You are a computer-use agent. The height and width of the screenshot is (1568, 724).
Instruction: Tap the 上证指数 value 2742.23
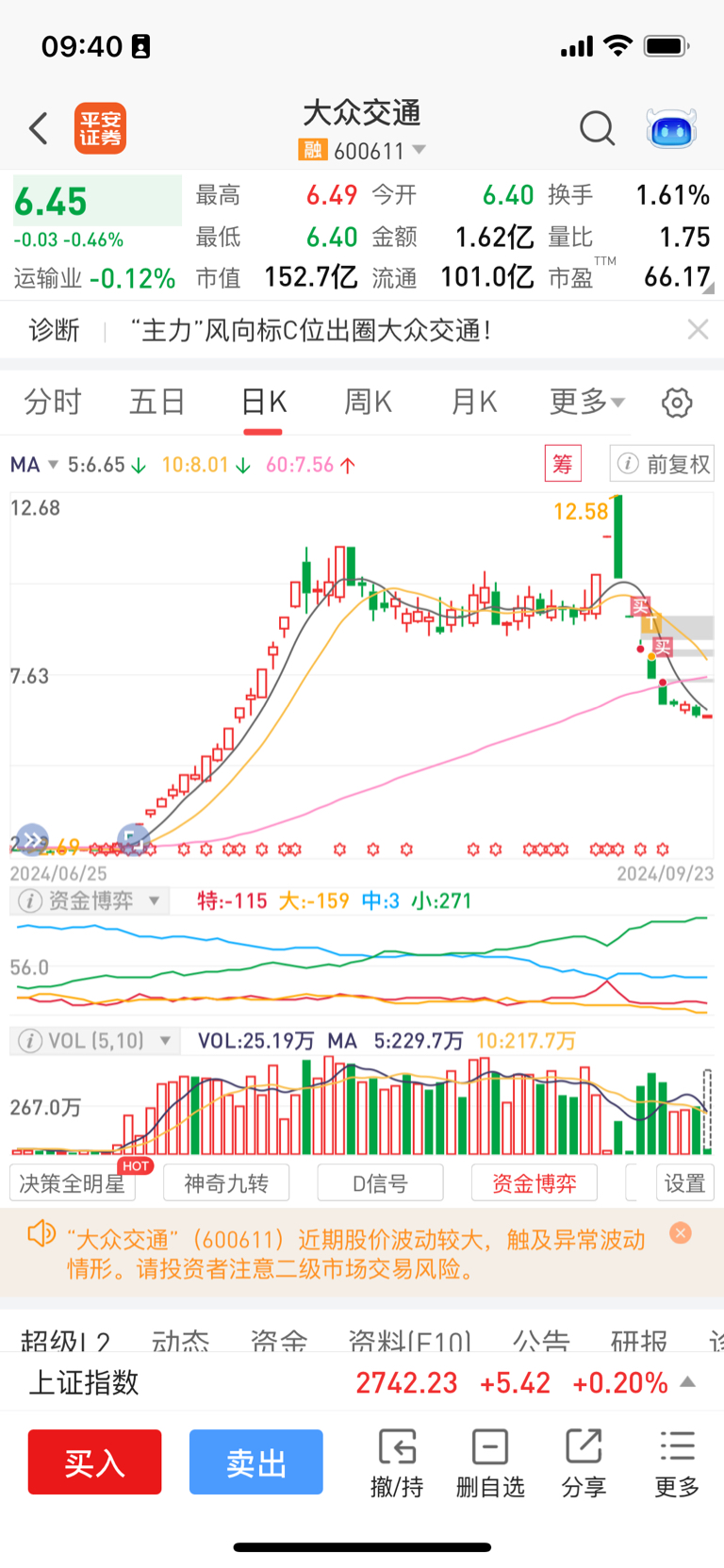406,1383
